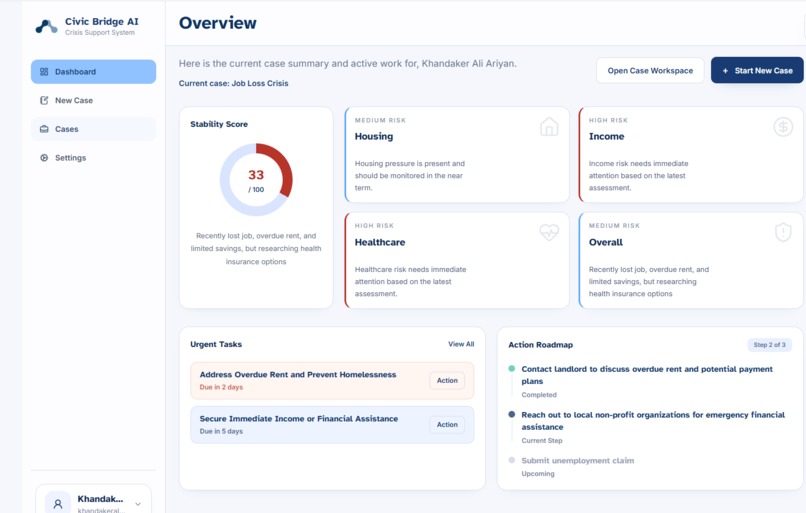Click the Urgent Tasks heading

click(x=216, y=344)
